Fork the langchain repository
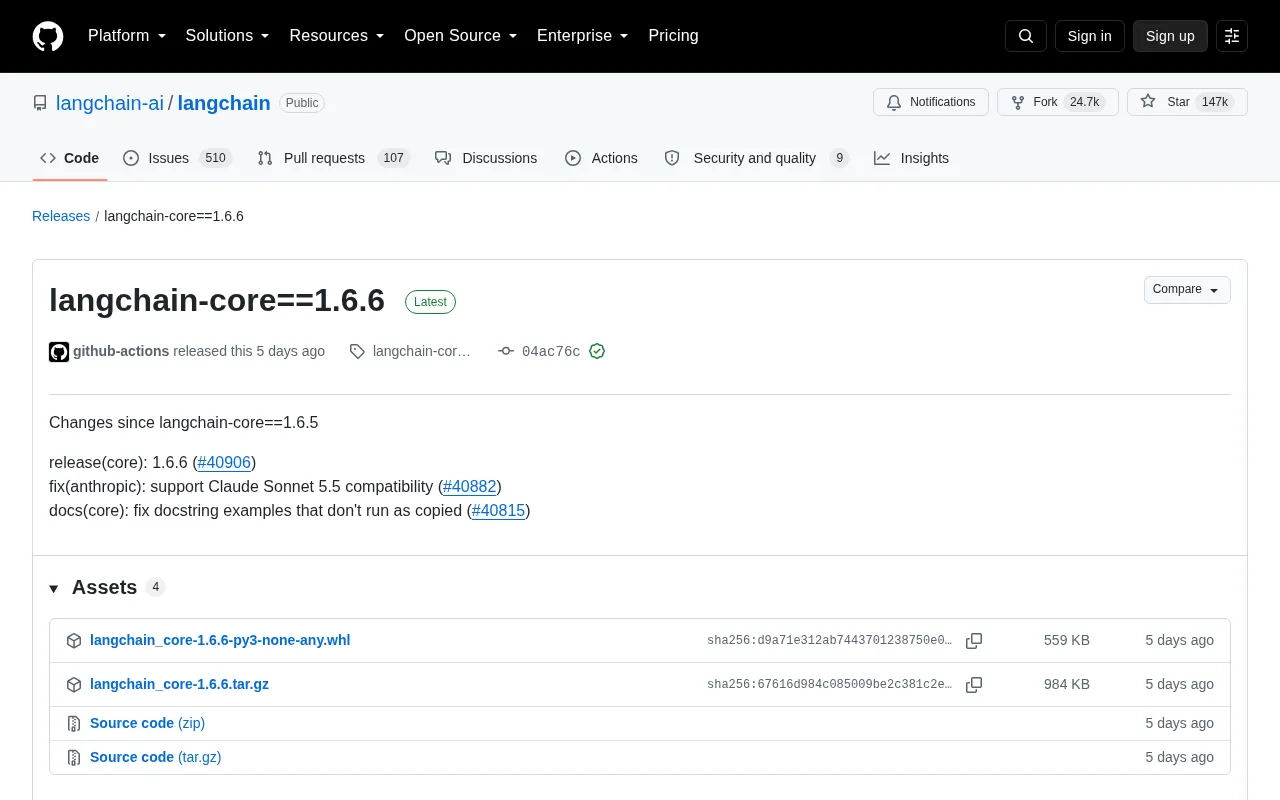The image size is (1280, 800). [1058, 102]
